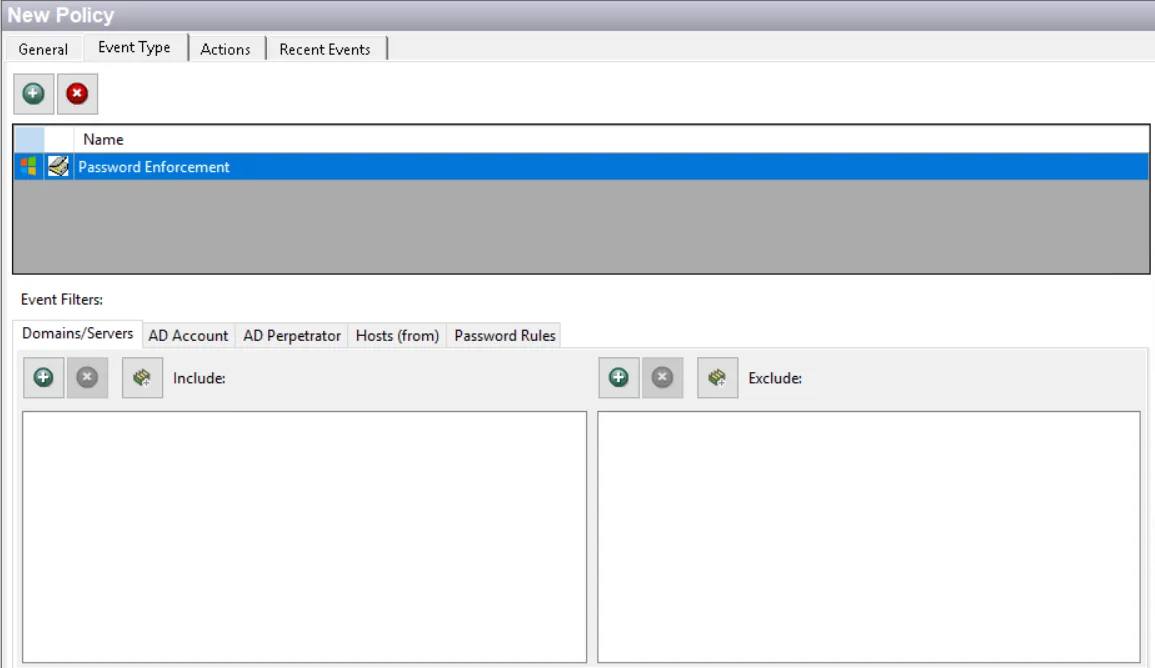Add an entry to the Include list
This screenshot has width=1155, height=668.
coord(44,378)
